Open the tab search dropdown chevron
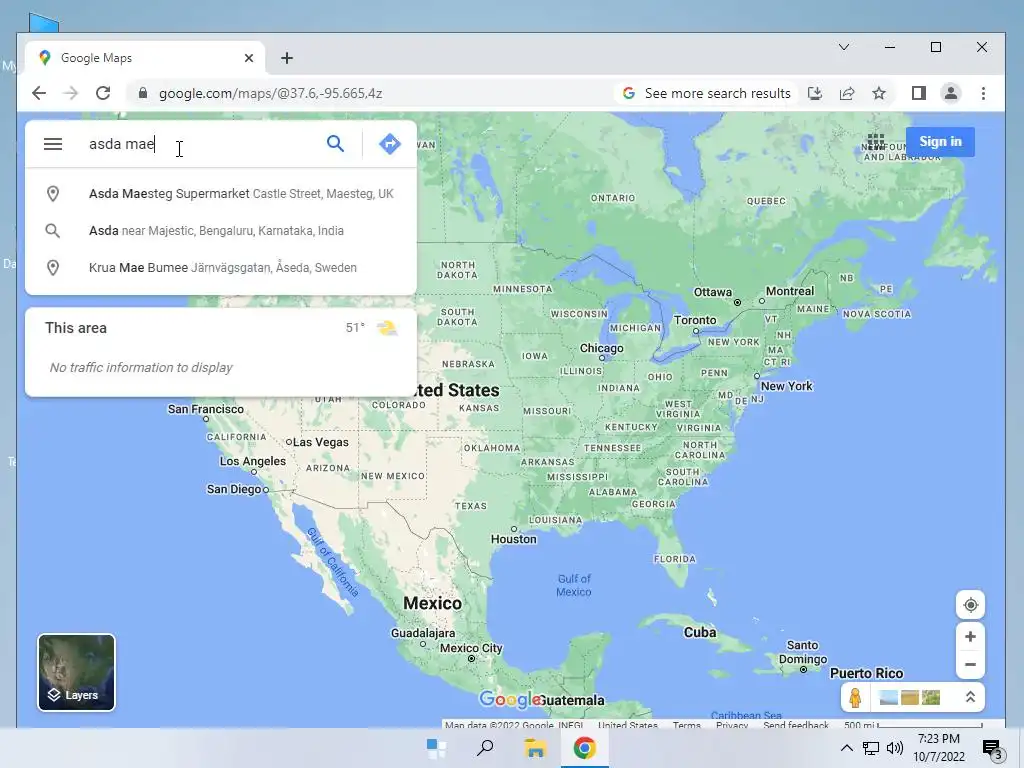This screenshot has width=1024, height=768. [x=844, y=47]
